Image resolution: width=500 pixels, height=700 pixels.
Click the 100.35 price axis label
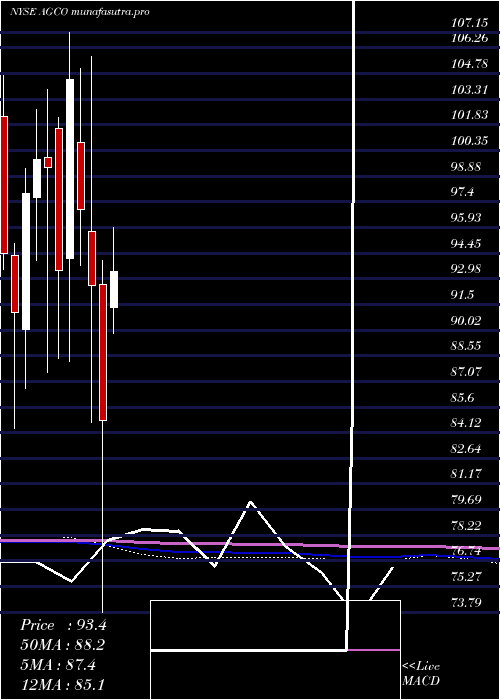[470, 141]
